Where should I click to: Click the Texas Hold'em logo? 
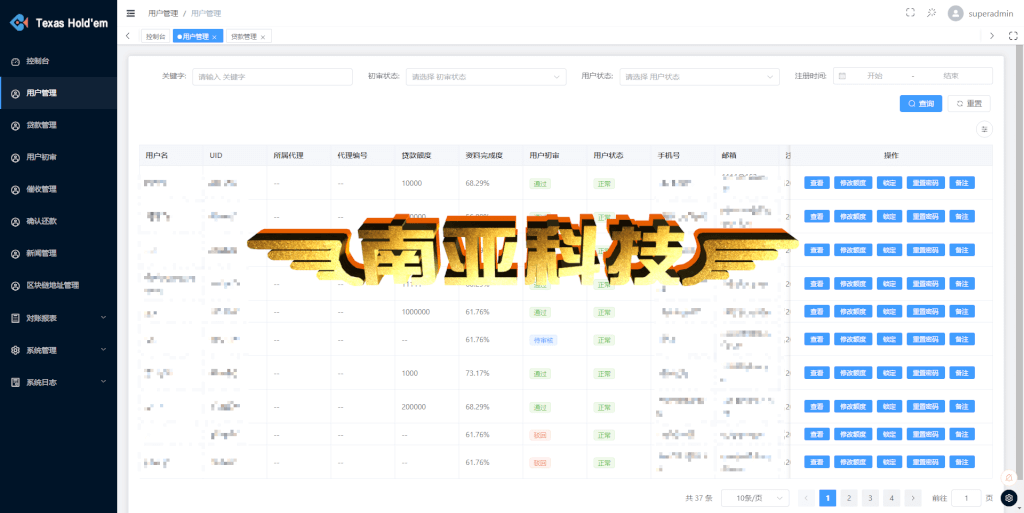[x=18, y=22]
